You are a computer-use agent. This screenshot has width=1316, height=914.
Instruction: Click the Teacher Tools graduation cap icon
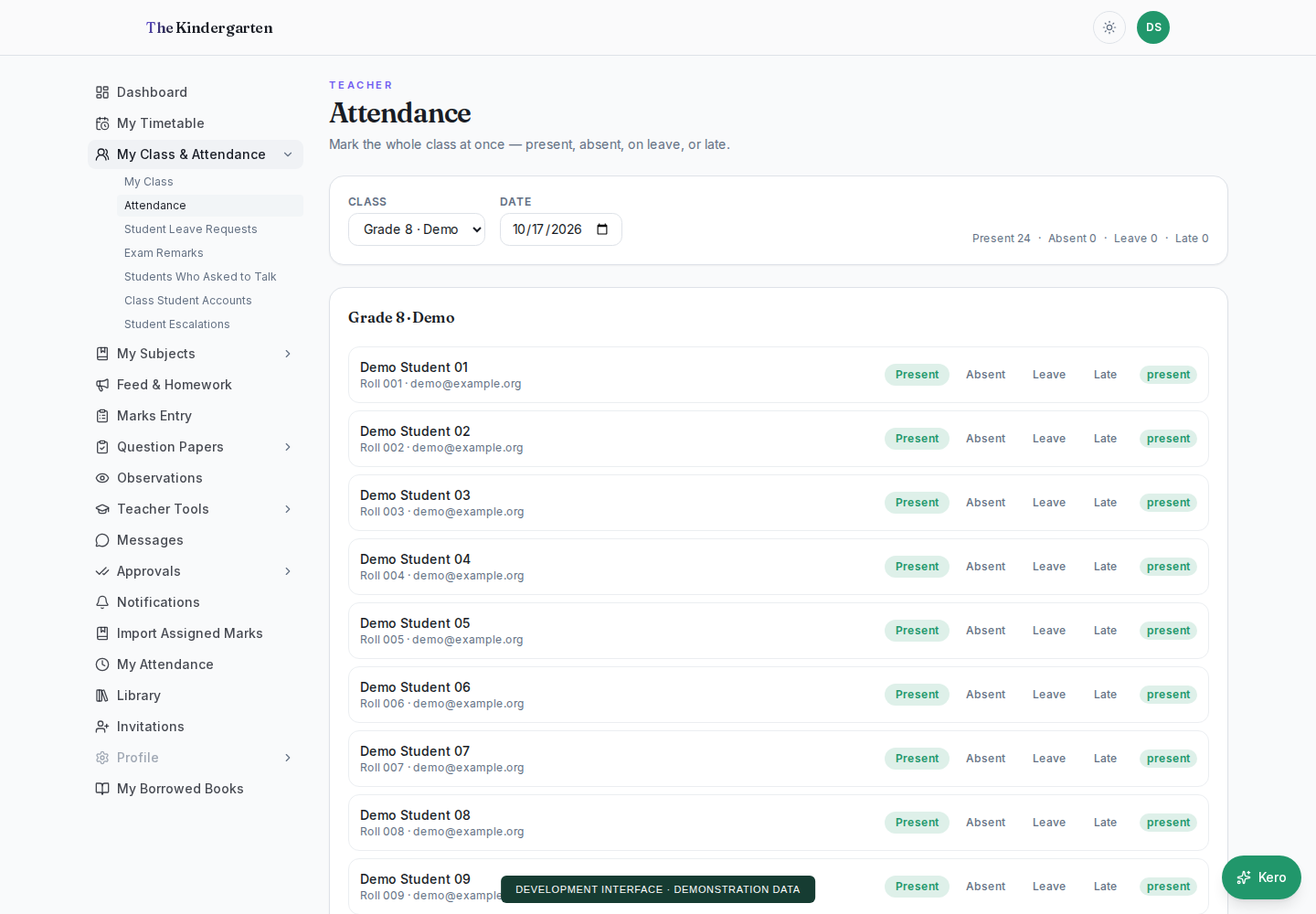point(102,509)
